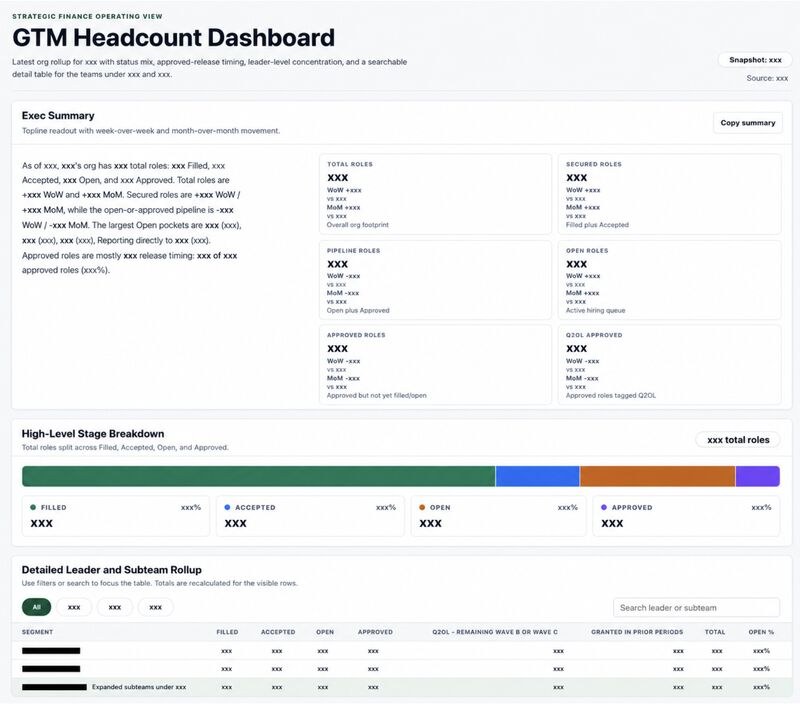Click the purple Approved bar segment
Screen dimensions: 800x704
(758, 476)
